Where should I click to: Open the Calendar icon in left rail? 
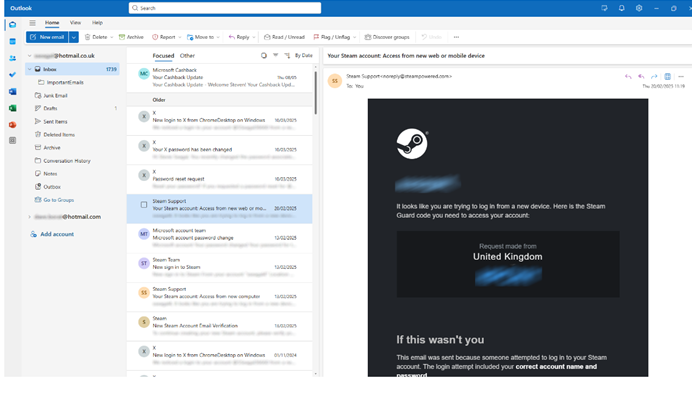click(12, 41)
